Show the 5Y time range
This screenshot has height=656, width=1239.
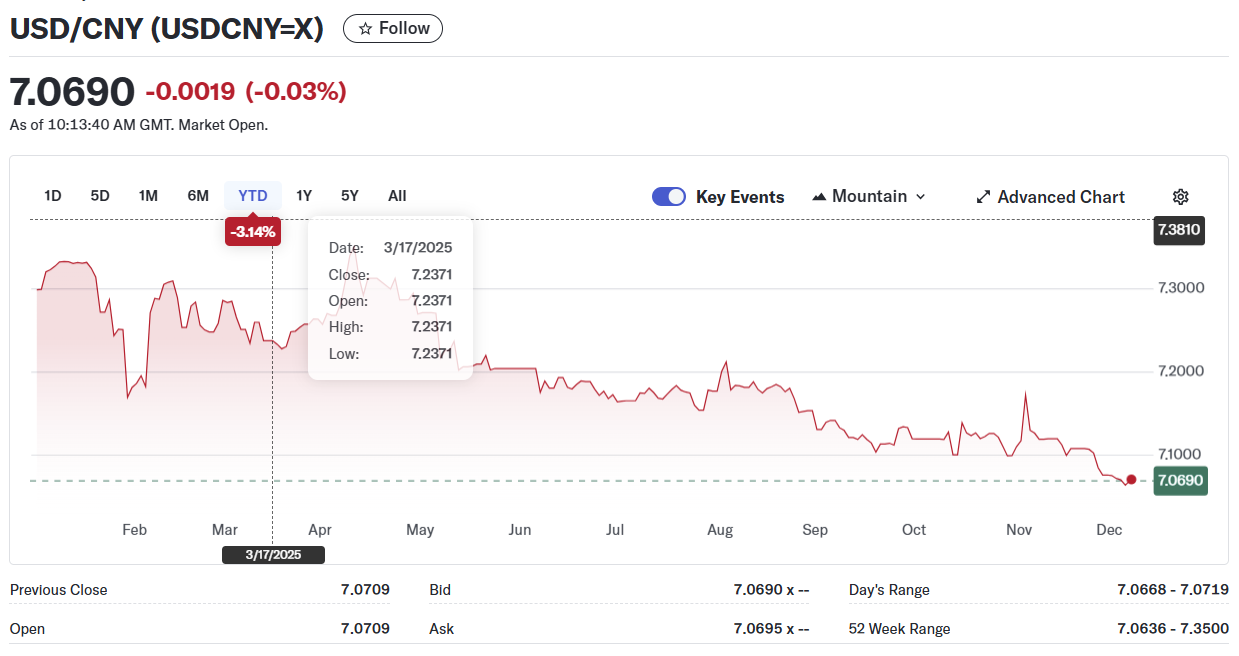point(349,196)
